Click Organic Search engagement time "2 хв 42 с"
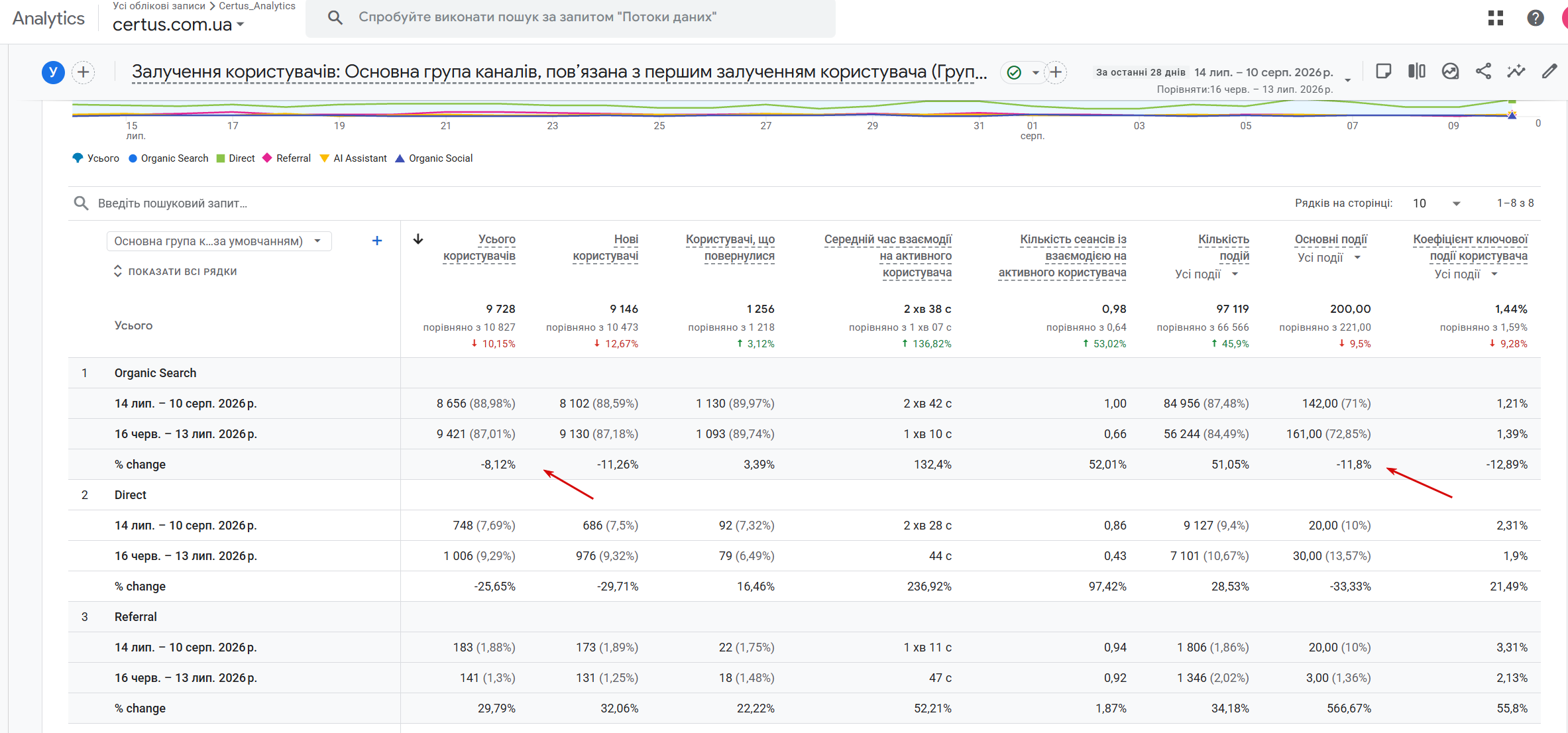Screen dimensions: 1568x733 (927, 404)
